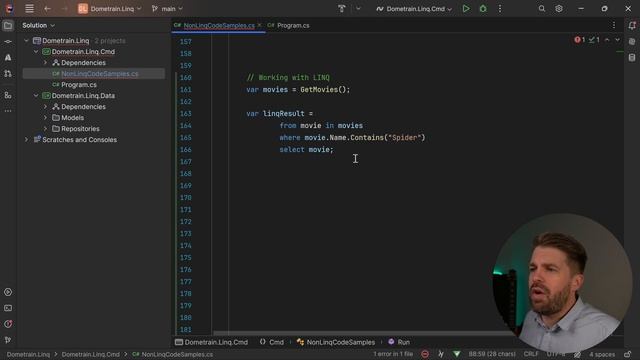640x360 pixels.
Task: Open the Database tool window
Action: (632, 58)
